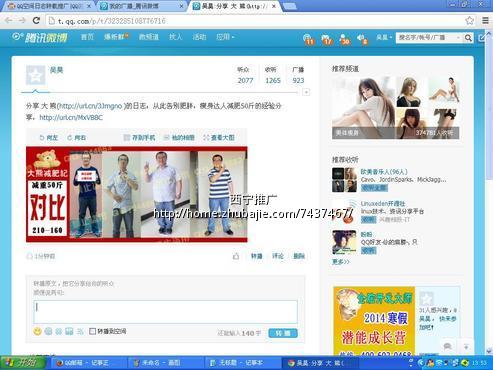Click the thumbs-up like icon on post

(236, 256)
